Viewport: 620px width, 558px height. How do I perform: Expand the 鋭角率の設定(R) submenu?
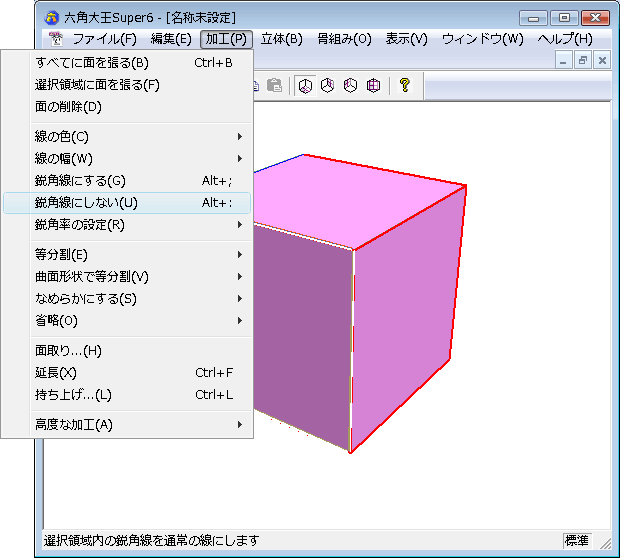point(127,225)
